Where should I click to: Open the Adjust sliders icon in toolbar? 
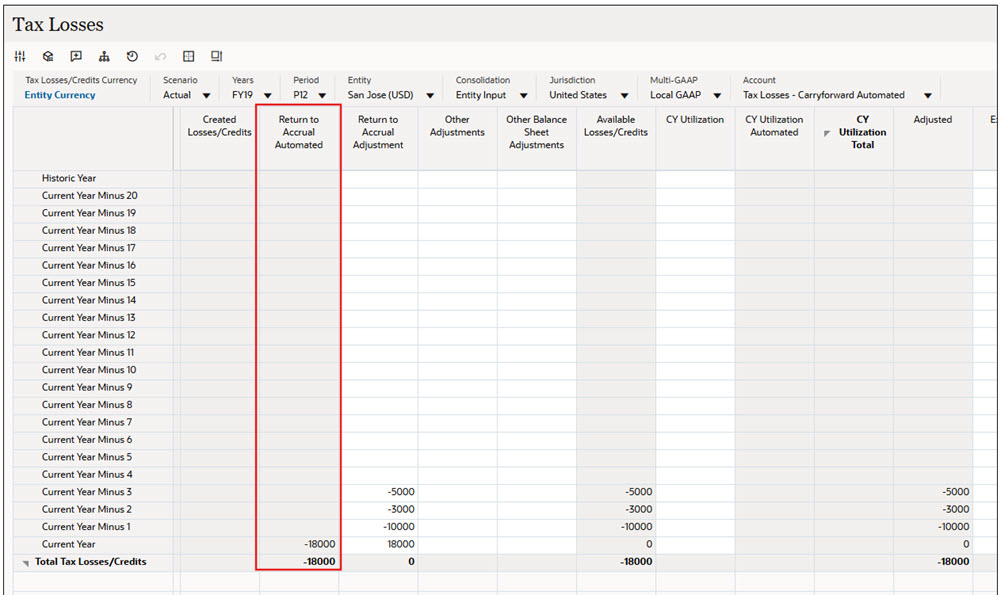20,56
